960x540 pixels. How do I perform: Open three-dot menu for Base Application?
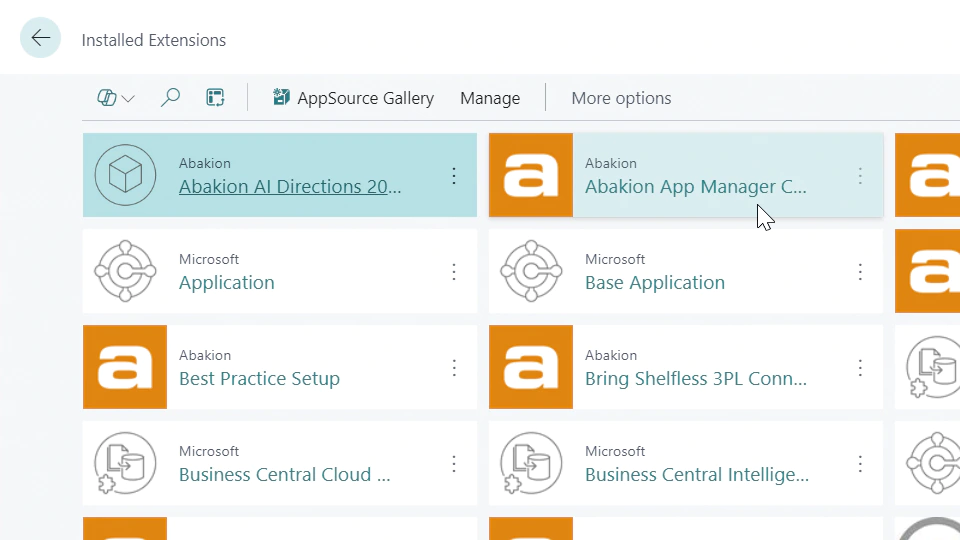tap(860, 272)
